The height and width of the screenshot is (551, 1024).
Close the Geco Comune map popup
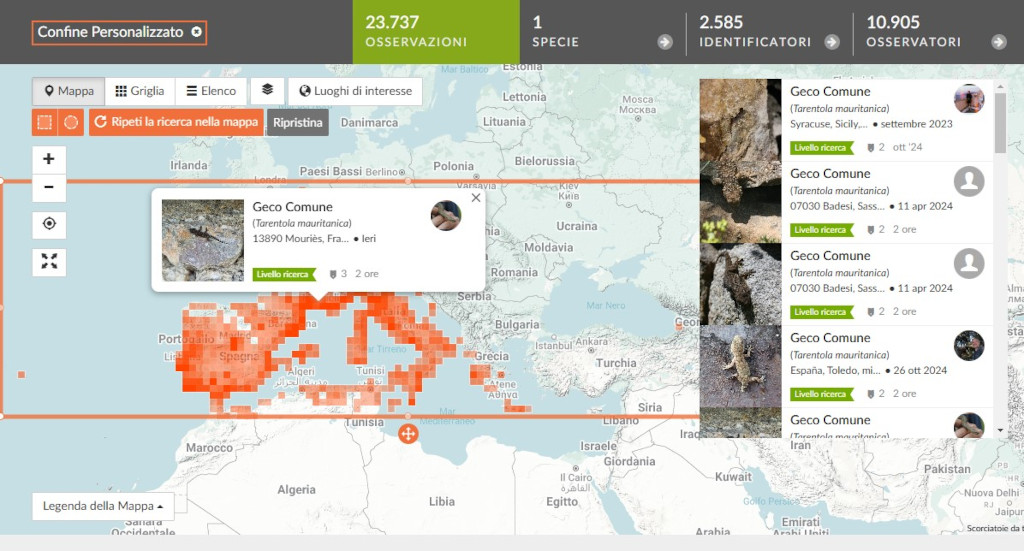[x=476, y=198]
